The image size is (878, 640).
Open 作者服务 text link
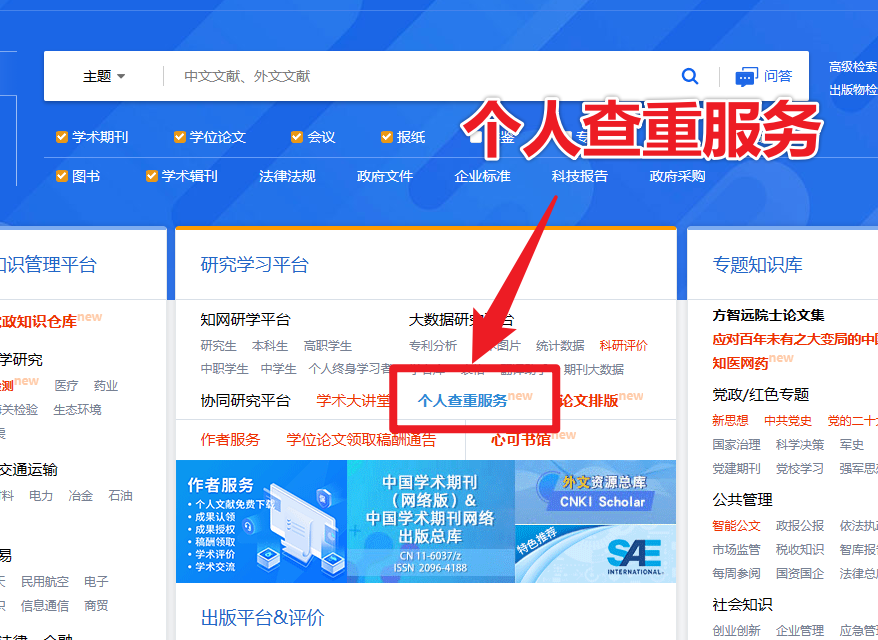tap(230, 440)
